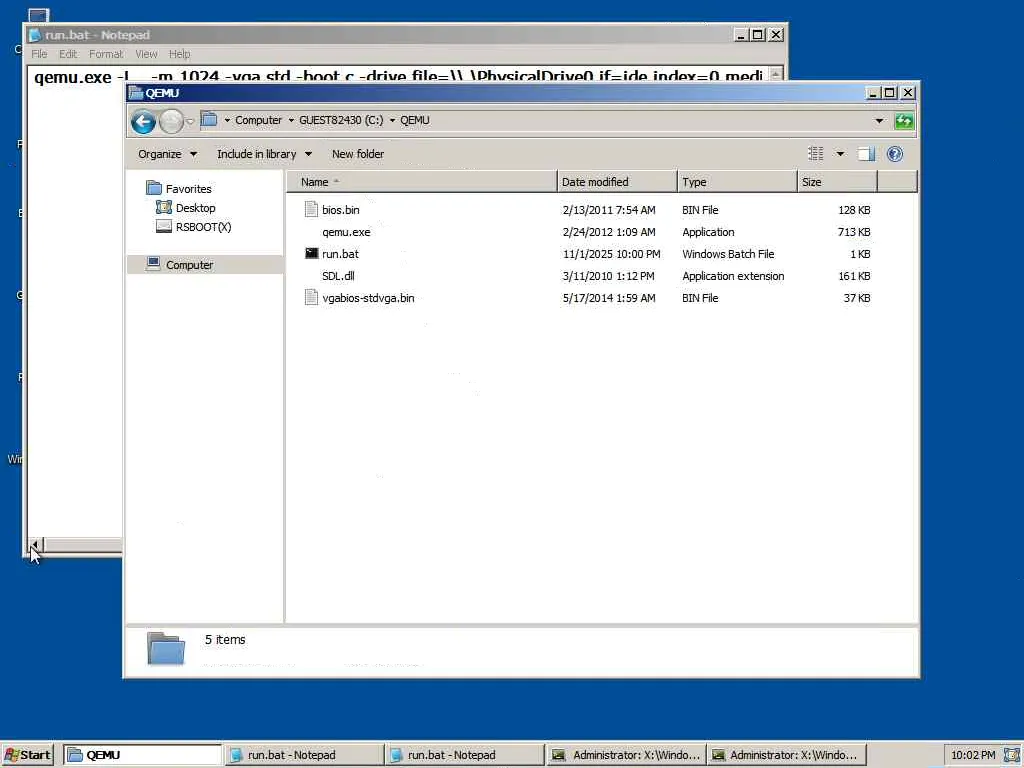Viewport: 1024px width, 768px height.
Task: Switch to first Administrator command prompt taskbar button
Action: [625, 755]
